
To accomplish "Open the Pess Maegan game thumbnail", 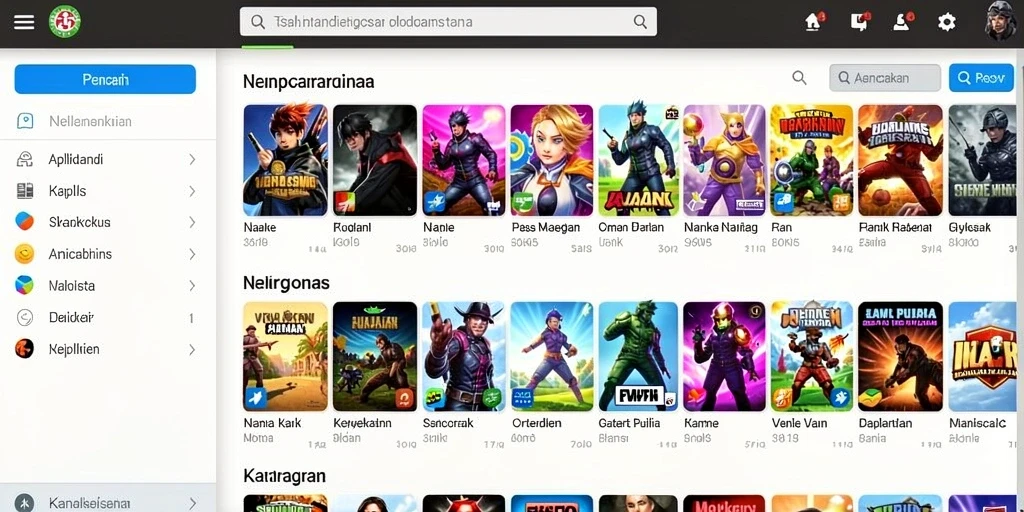I will point(552,160).
